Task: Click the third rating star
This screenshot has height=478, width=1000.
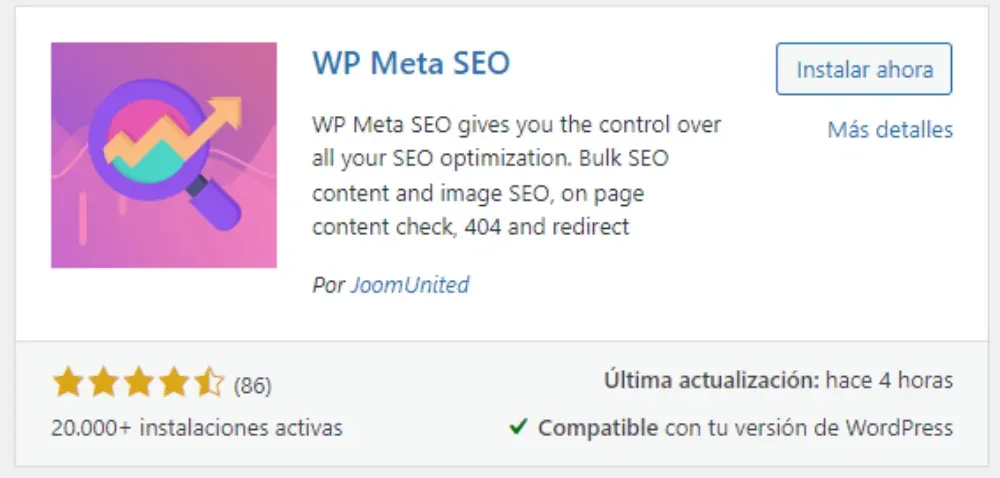Action: [139, 382]
